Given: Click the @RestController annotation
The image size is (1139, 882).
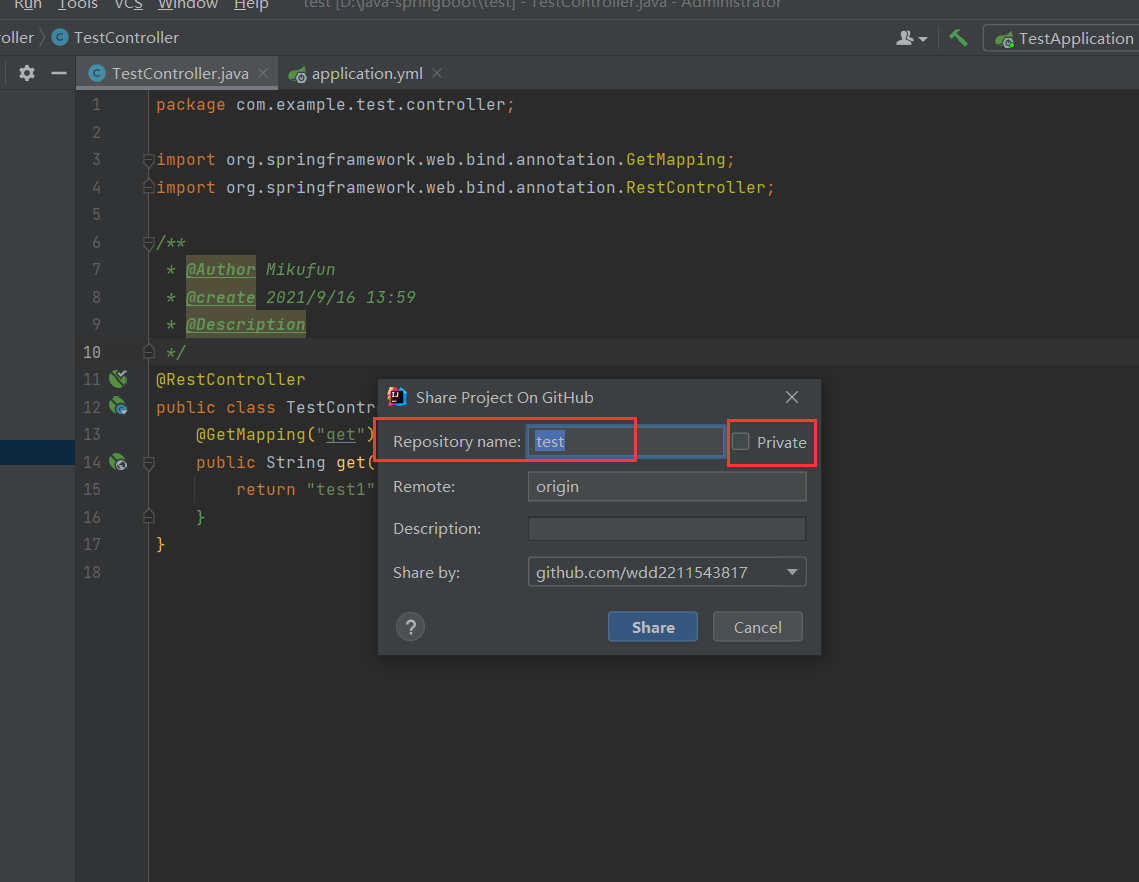Looking at the screenshot, I should [x=230, y=379].
